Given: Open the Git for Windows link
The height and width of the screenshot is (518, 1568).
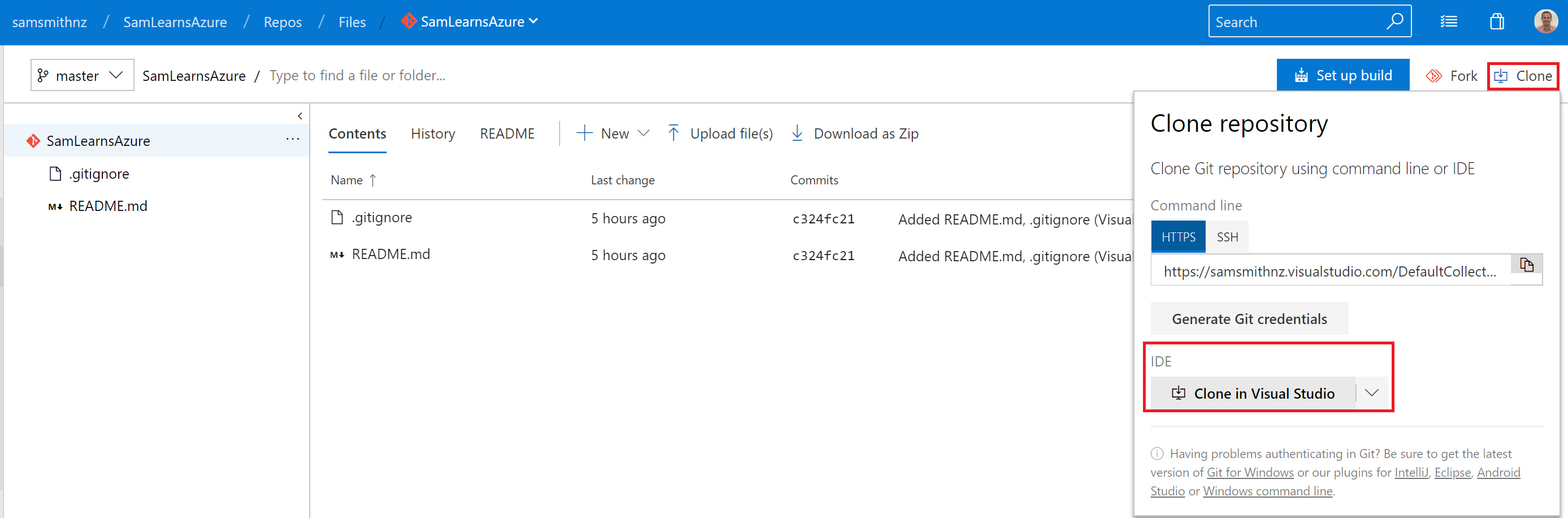Looking at the screenshot, I should coord(1250,472).
